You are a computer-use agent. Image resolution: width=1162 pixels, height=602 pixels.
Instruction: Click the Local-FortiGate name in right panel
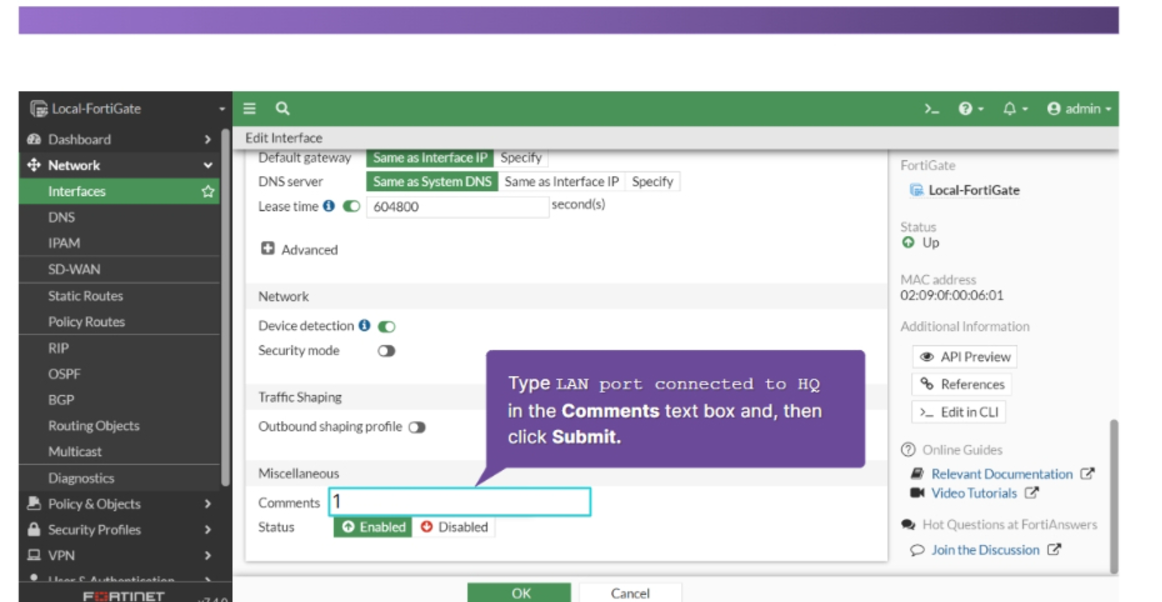[x=974, y=191]
